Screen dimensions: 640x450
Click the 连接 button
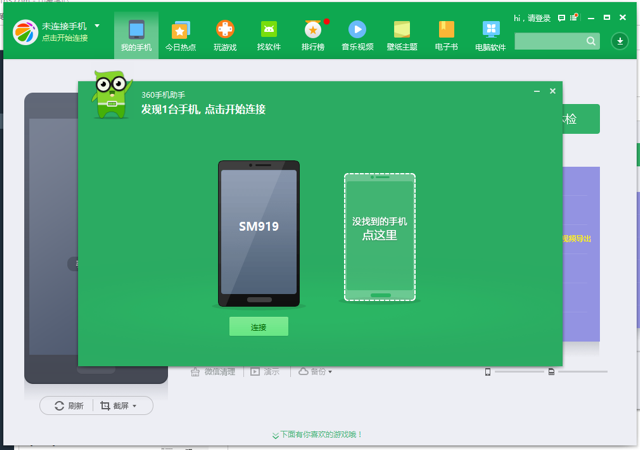tap(259, 327)
